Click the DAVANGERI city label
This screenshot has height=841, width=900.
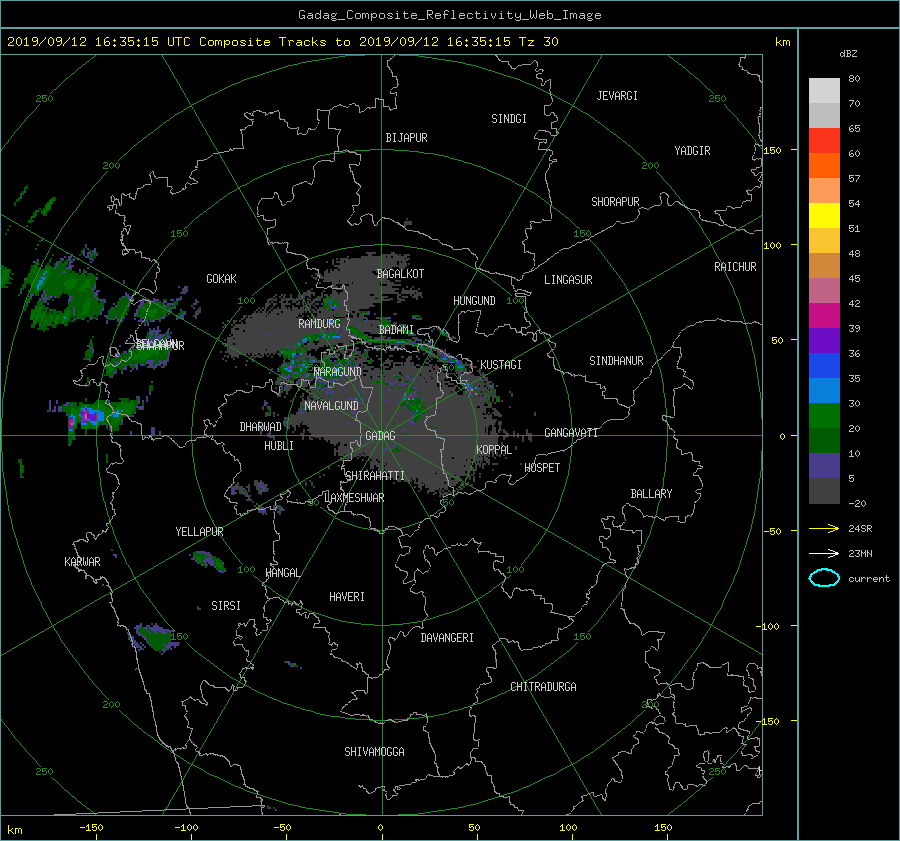(x=447, y=638)
